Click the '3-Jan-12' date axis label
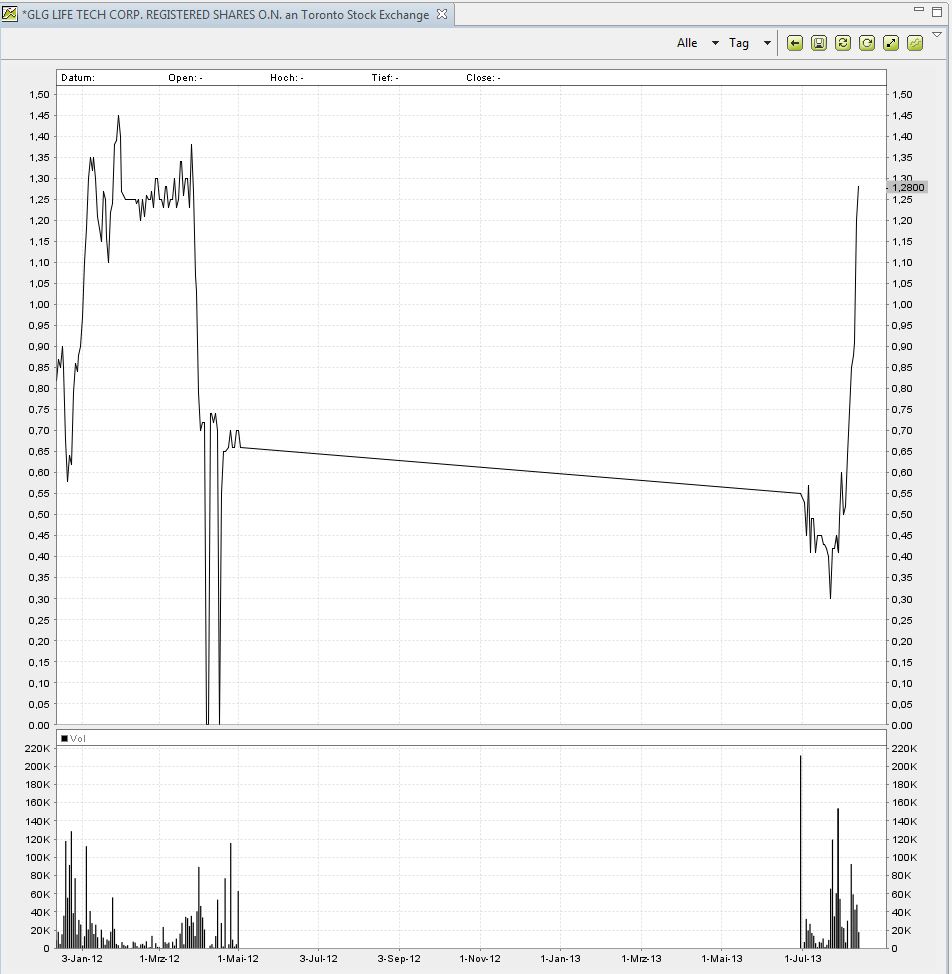Image resolution: width=952 pixels, height=974 pixels. pos(82,958)
